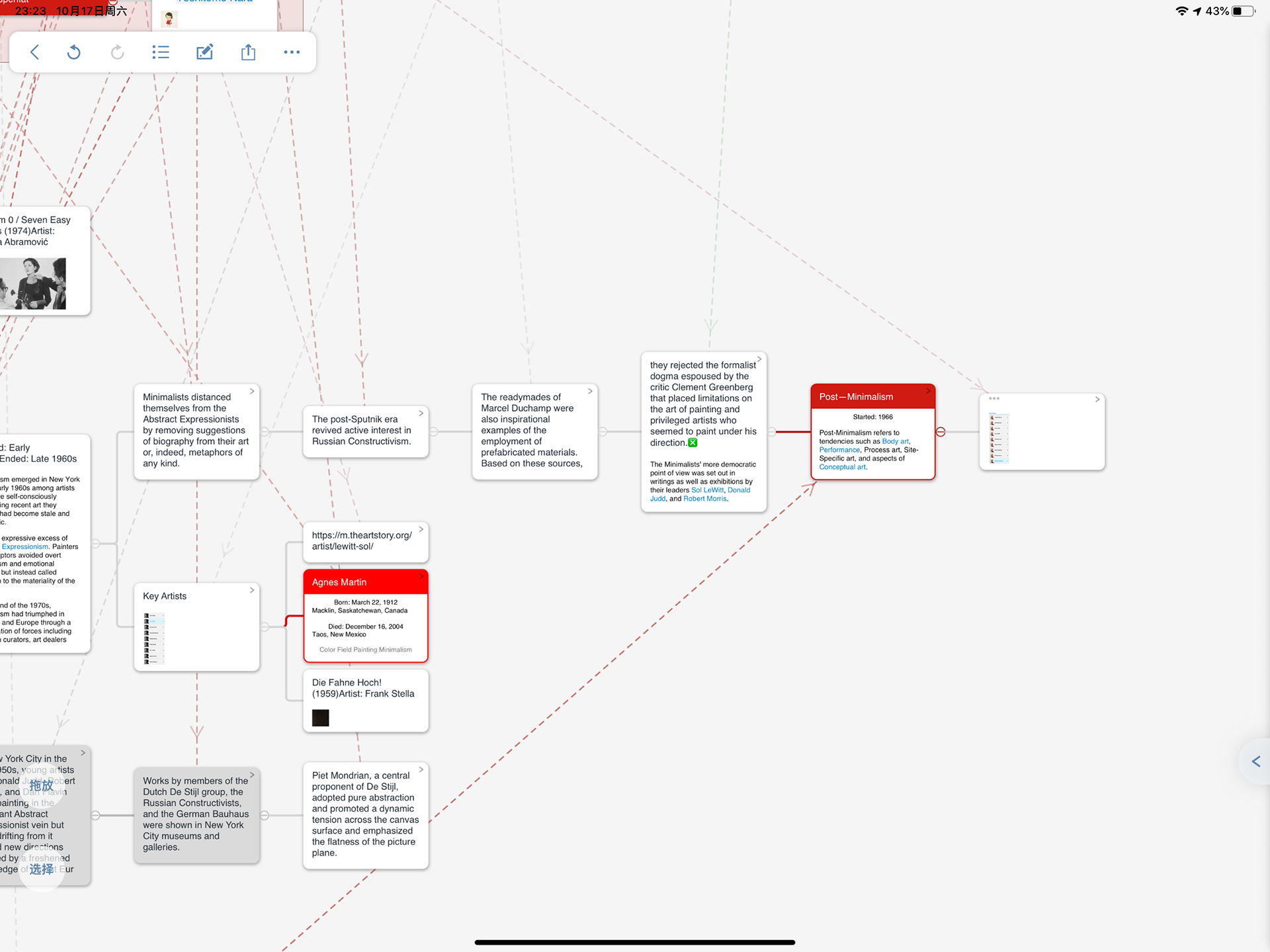Open the edit note tool
The height and width of the screenshot is (952, 1270).
tap(204, 52)
